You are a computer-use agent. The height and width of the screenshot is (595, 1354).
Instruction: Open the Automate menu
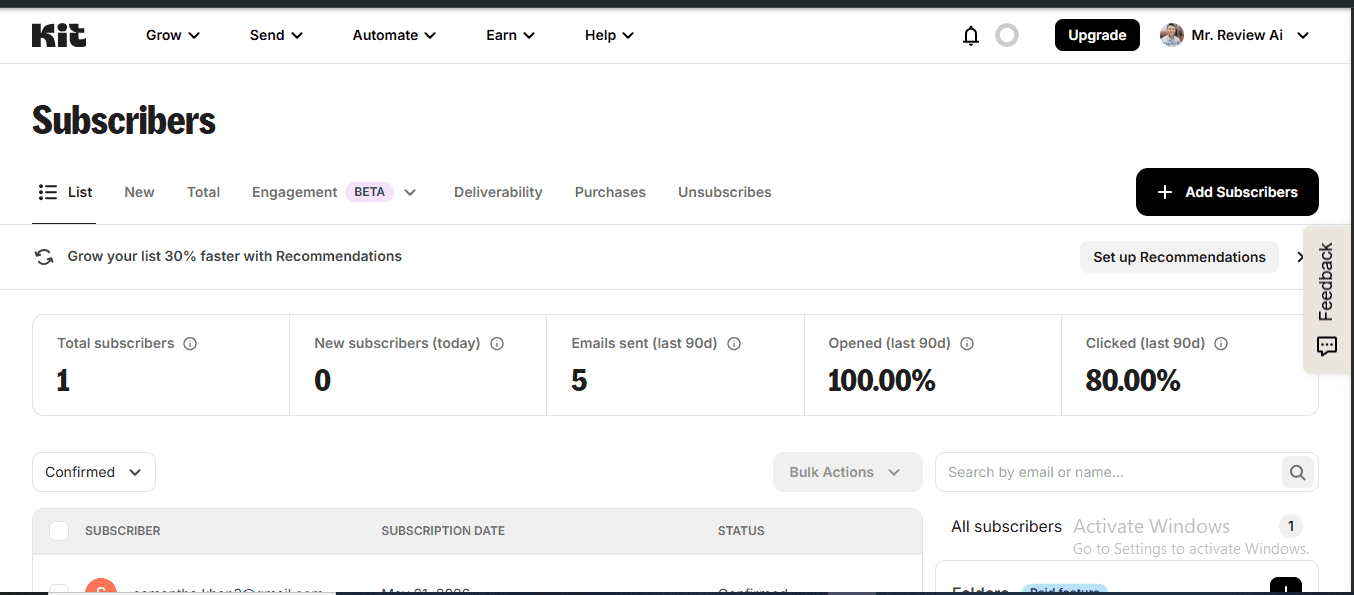click(x=394, y=35)
